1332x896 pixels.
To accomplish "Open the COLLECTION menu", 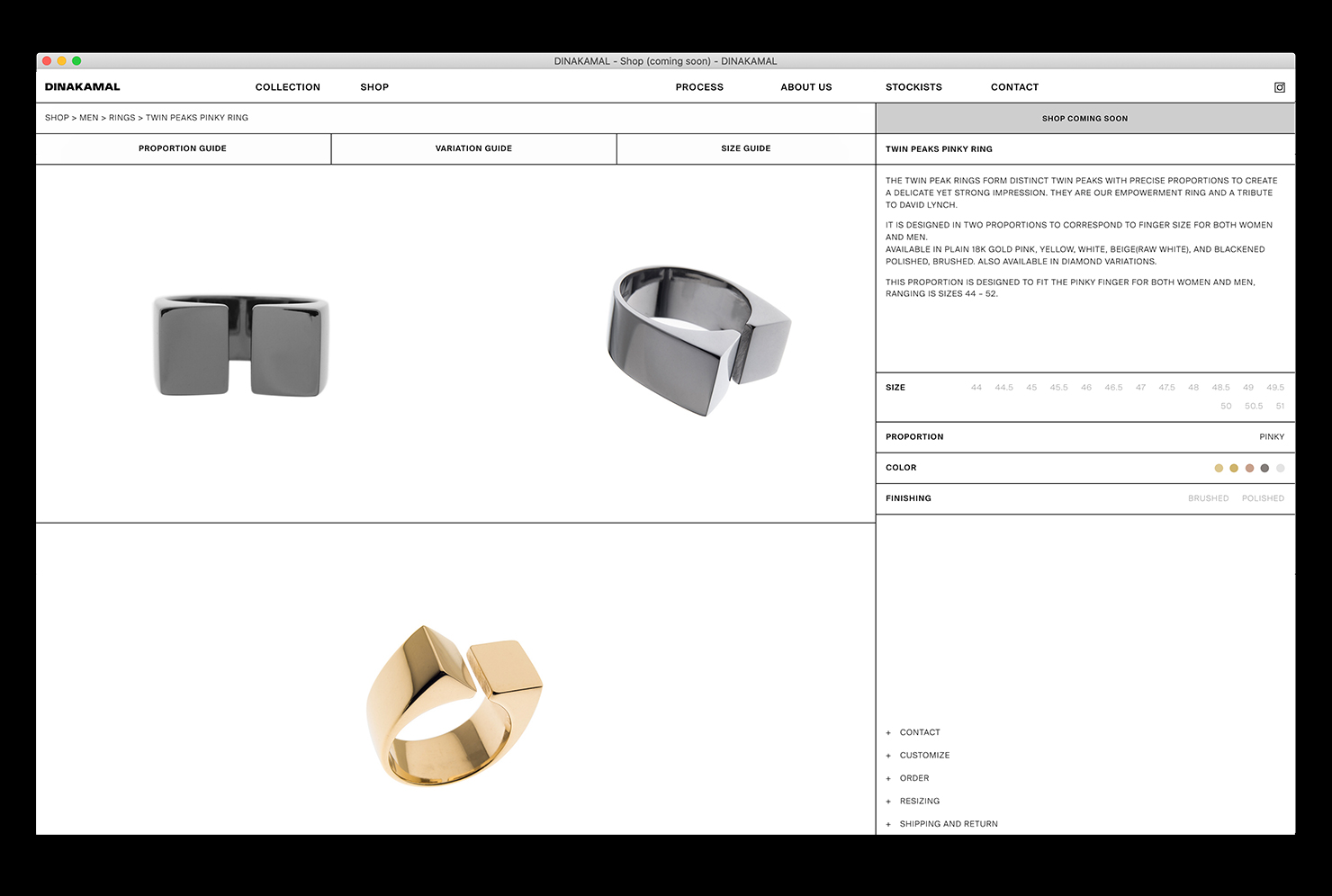I will tap(288, 87).
